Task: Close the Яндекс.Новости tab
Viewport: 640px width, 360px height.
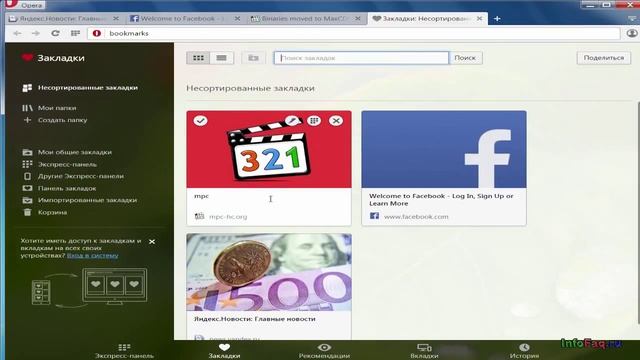Action: pos(116,19)
